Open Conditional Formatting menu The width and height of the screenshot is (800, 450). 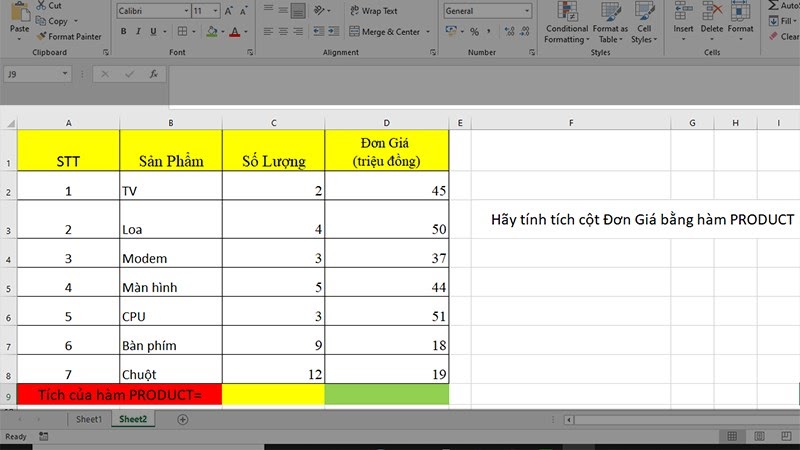pos(566,22)
